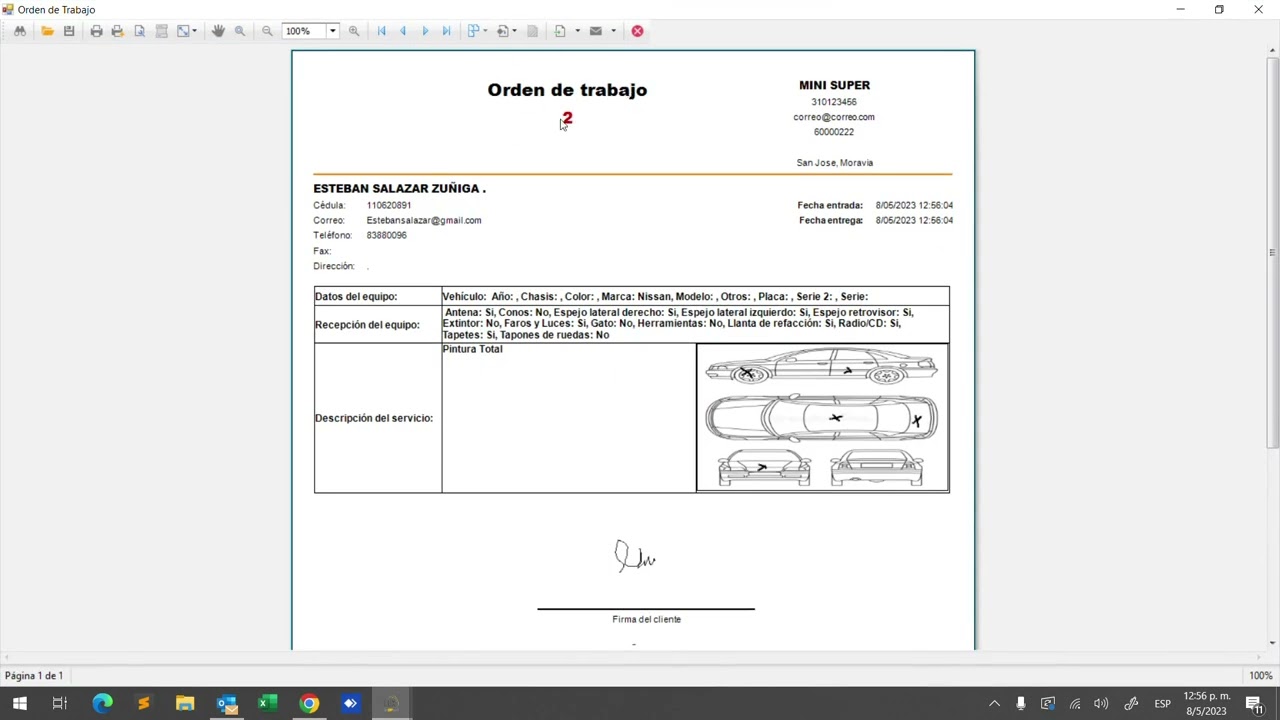Open Google Chrome from the taskbar
Viewport: 1280px width, 720px height.
click(x=309, y=703)
